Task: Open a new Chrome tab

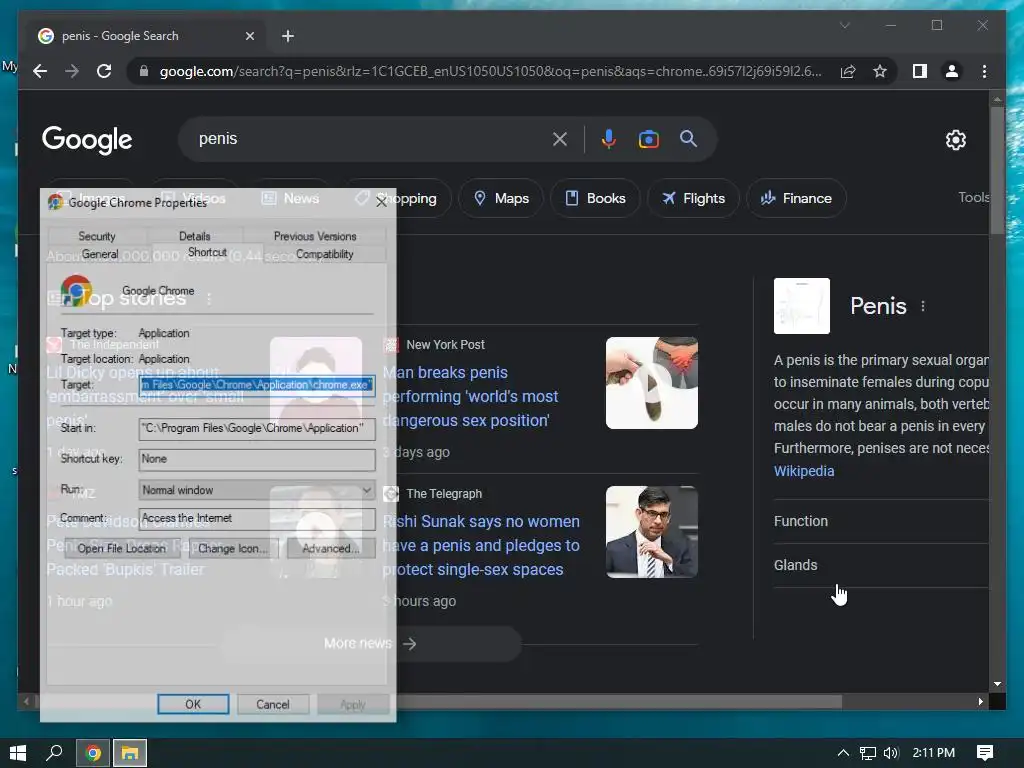Action: 288,36
